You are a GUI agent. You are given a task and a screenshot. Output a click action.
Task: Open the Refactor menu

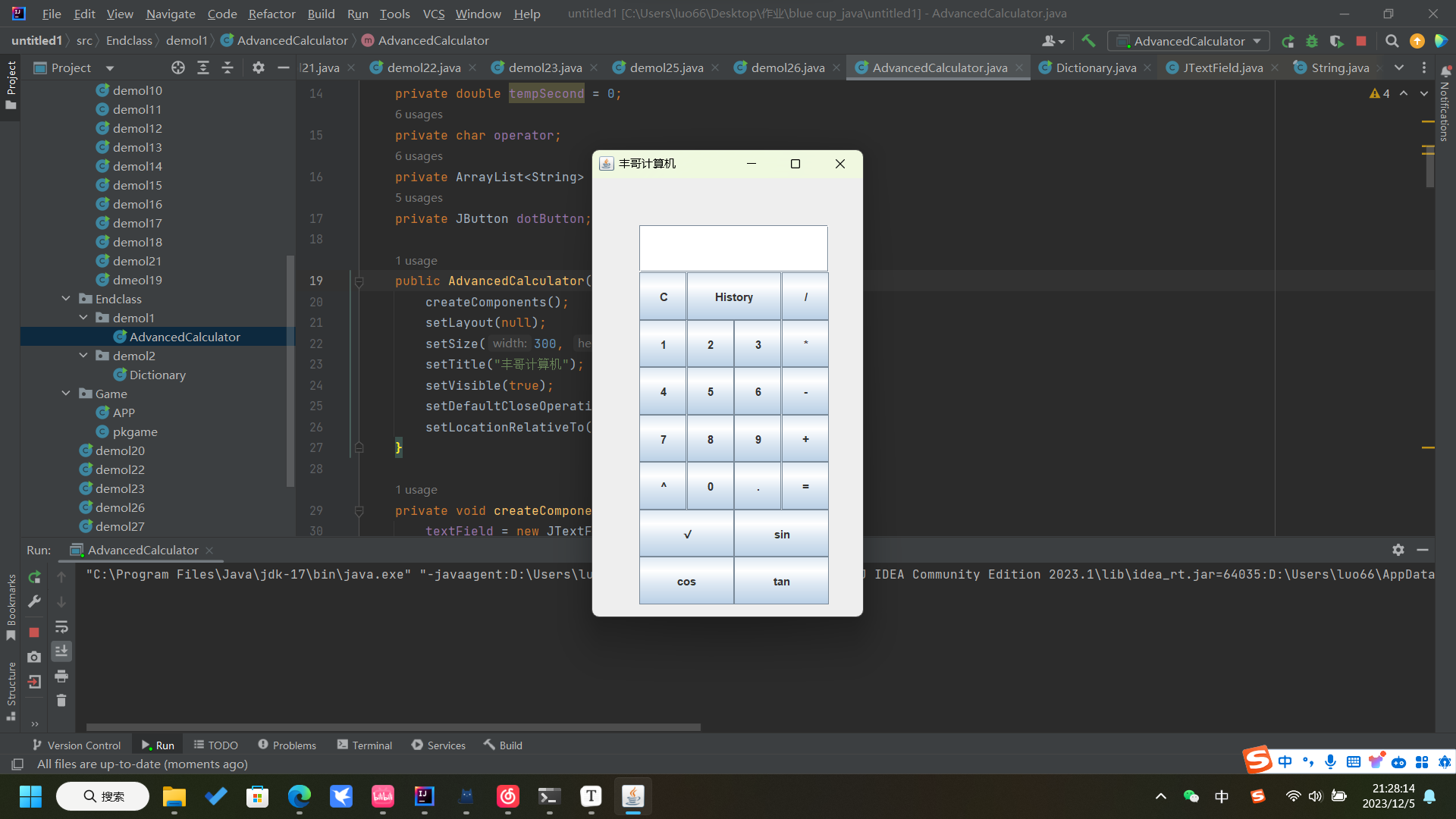click(x=271, y=14)
